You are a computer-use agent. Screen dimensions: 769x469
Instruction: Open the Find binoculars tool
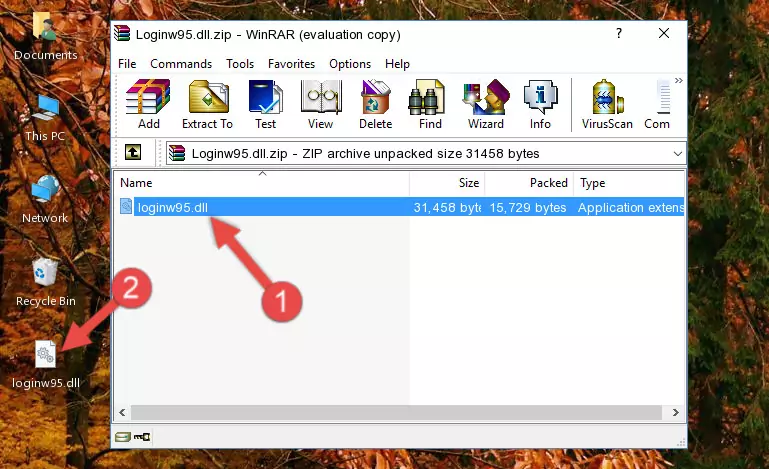430,104
